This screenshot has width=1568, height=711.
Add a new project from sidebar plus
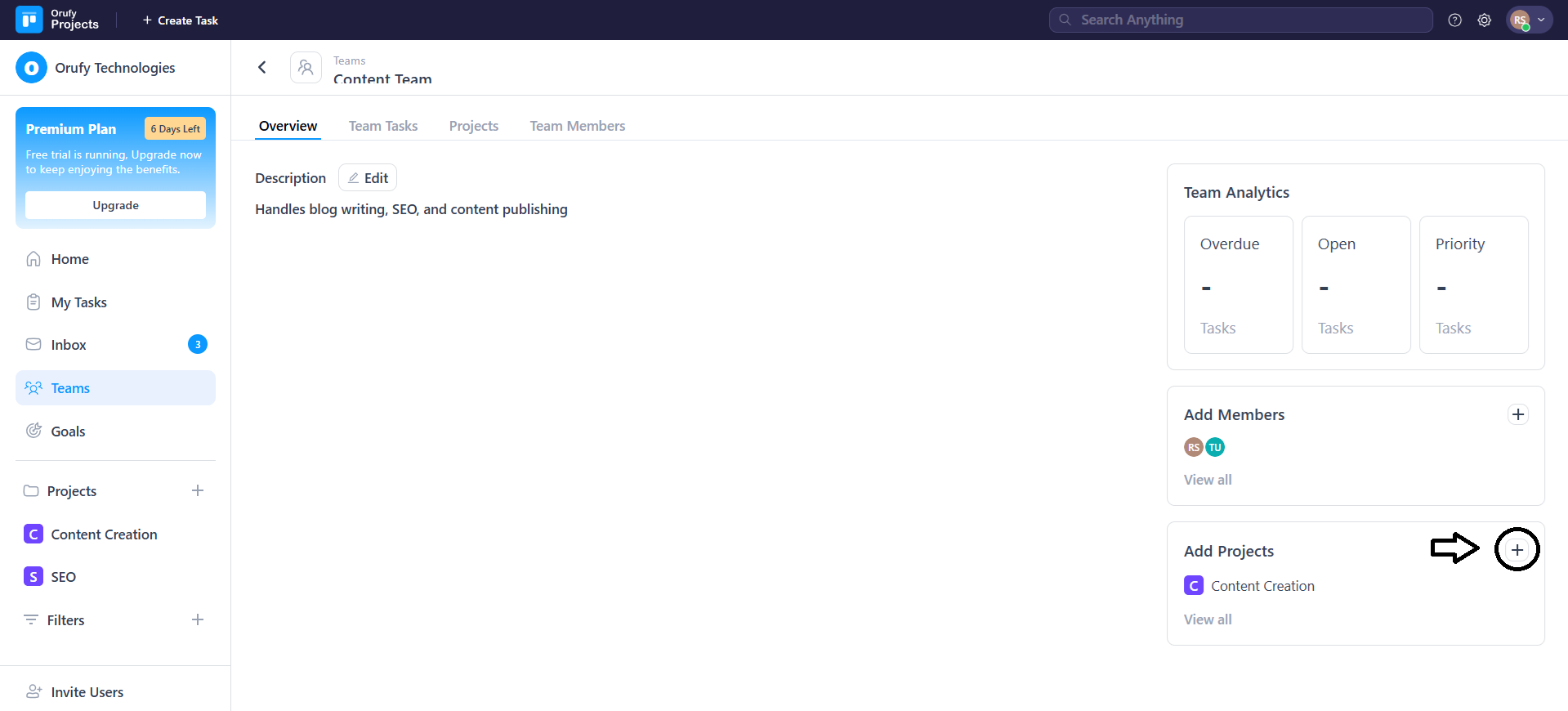point(198,490)
